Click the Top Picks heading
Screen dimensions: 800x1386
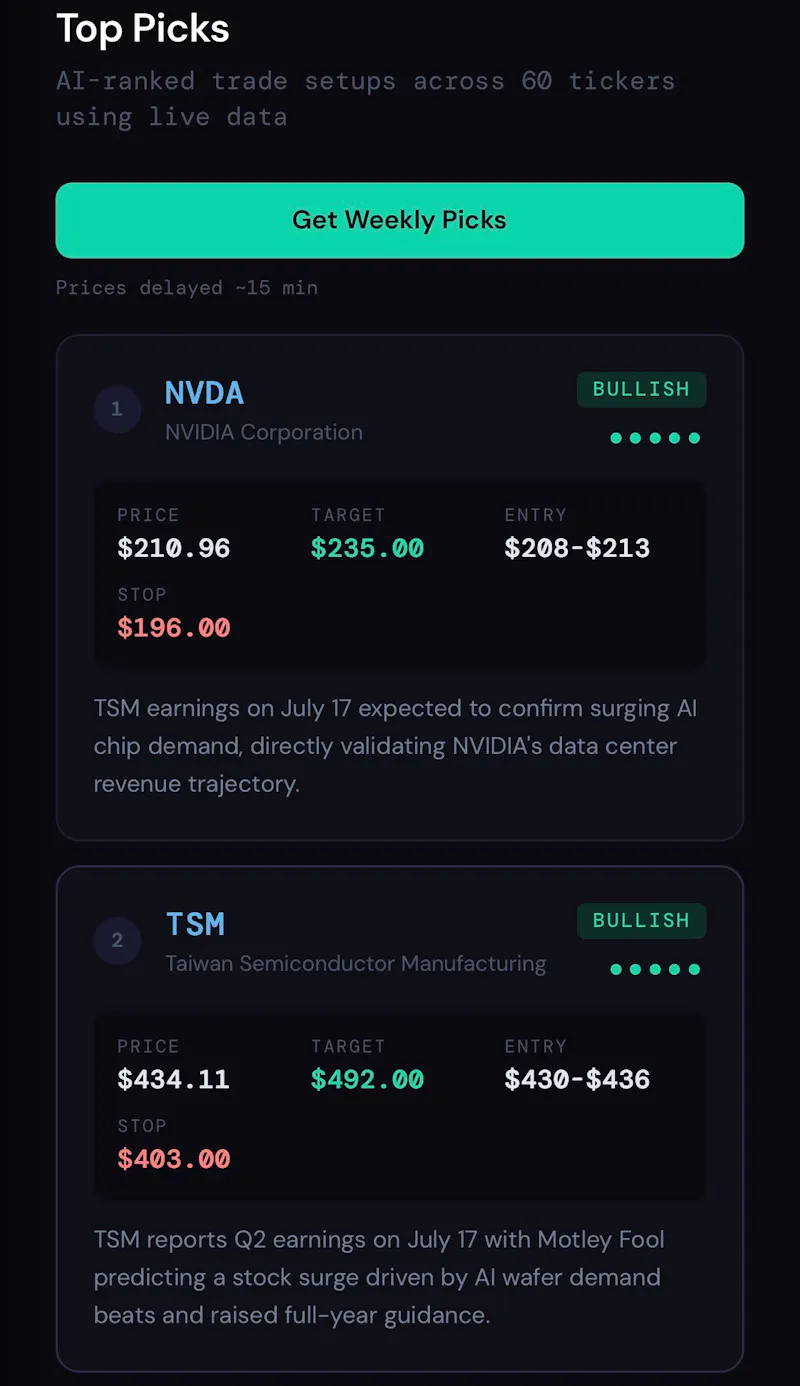pyautogui.click(x=143, y=29)
